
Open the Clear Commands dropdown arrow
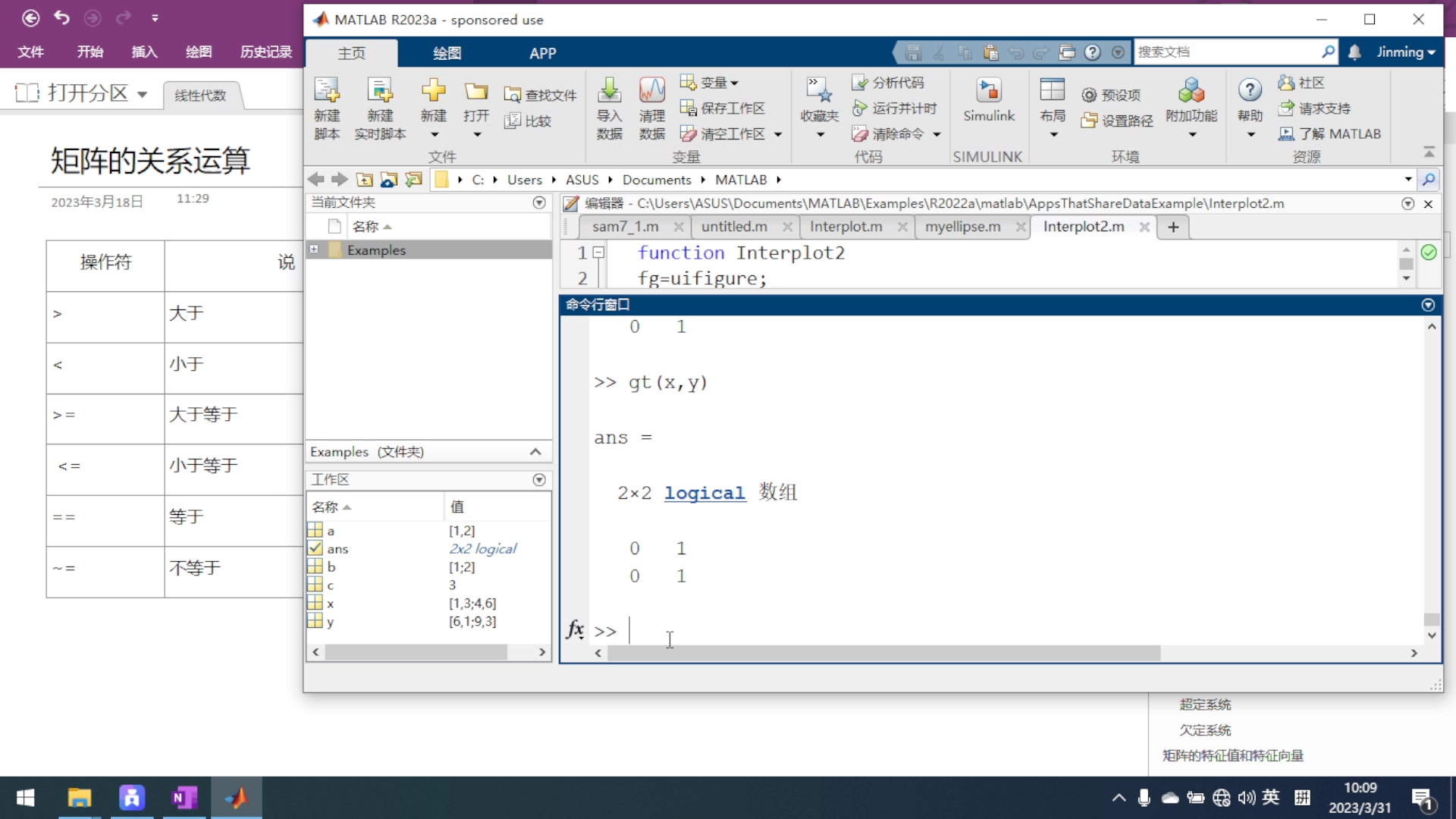click(937, 134)
